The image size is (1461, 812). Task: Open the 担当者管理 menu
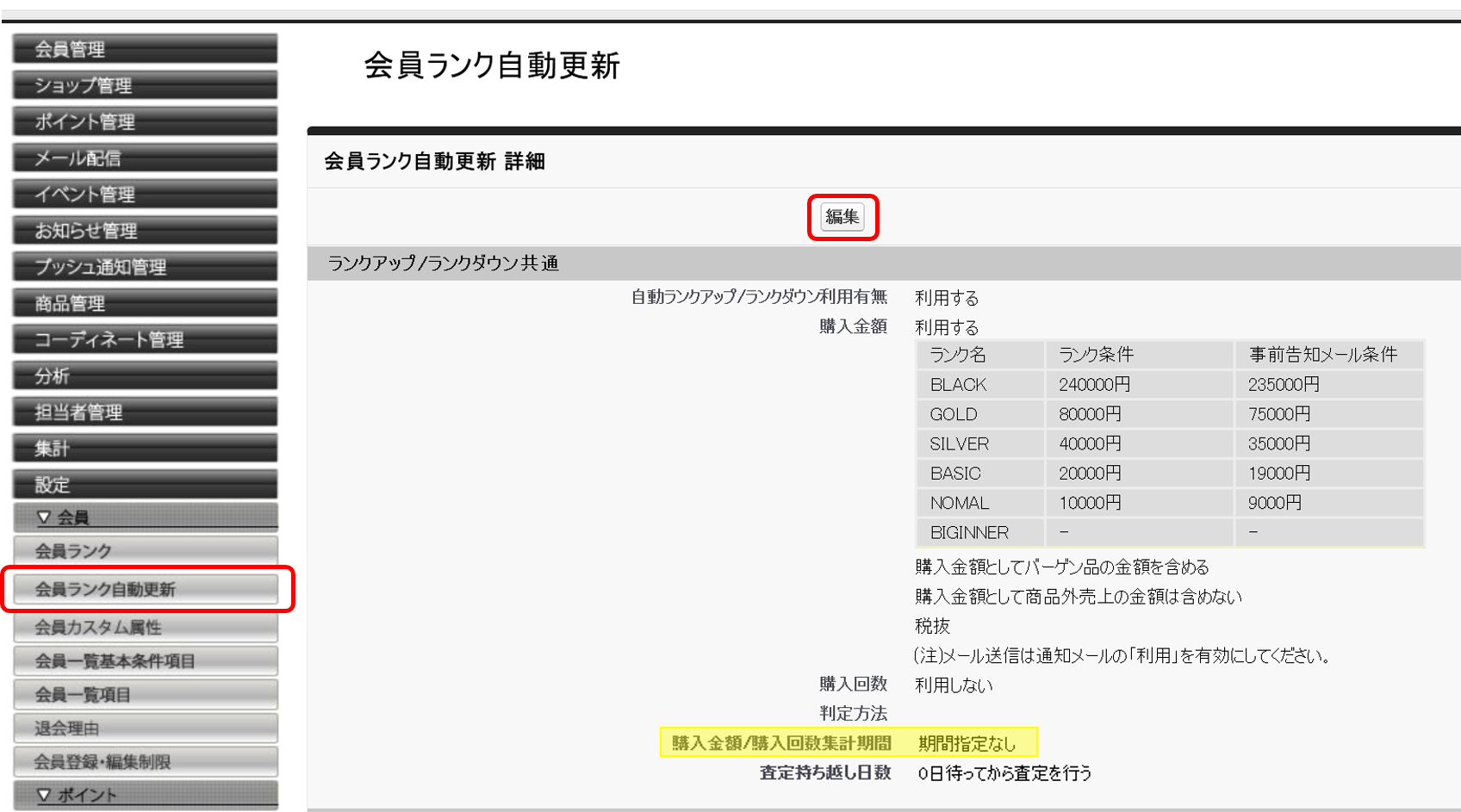[145, 411]
